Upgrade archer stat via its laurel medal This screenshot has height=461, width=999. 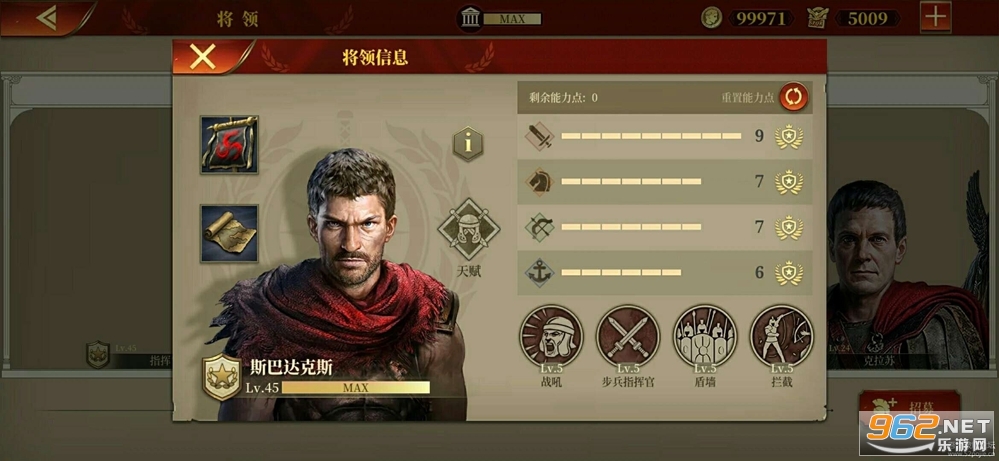(789, 227)
